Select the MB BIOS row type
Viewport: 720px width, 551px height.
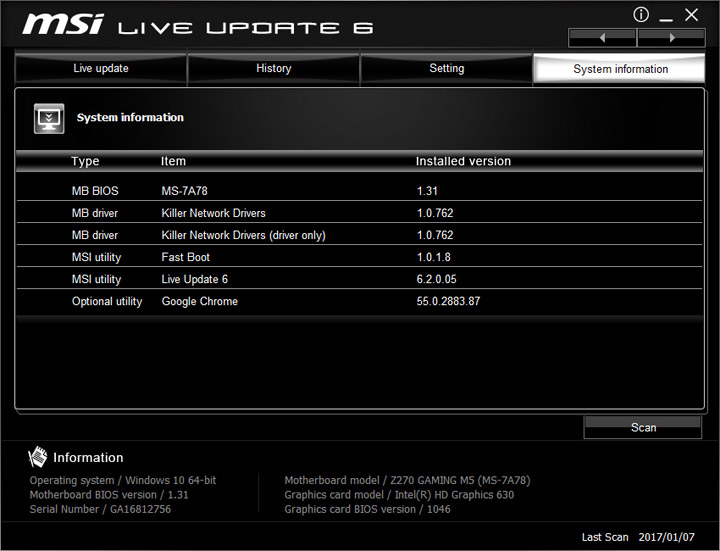coord(95,191)
